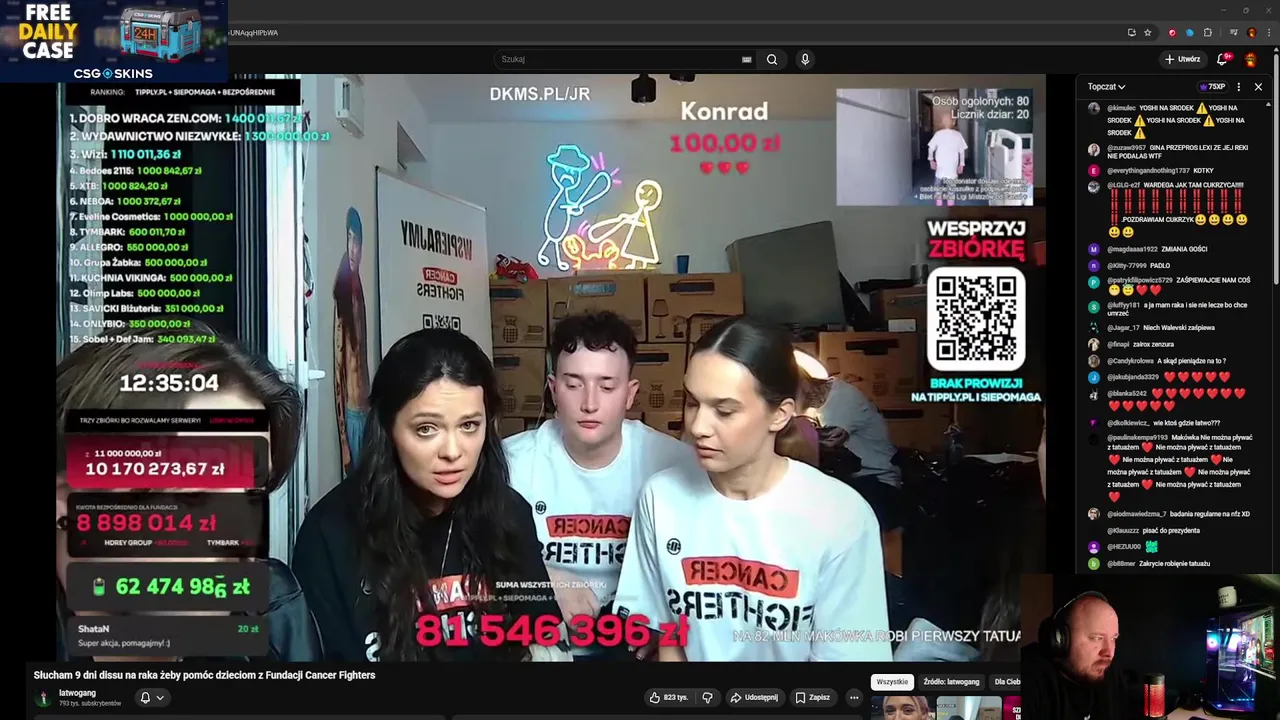The height and width of the screenshot is (720, 1280).
Task: Open YouTube notifications bell with 9+ badge
Action: pyautogui.click(x=1222, y=59)
